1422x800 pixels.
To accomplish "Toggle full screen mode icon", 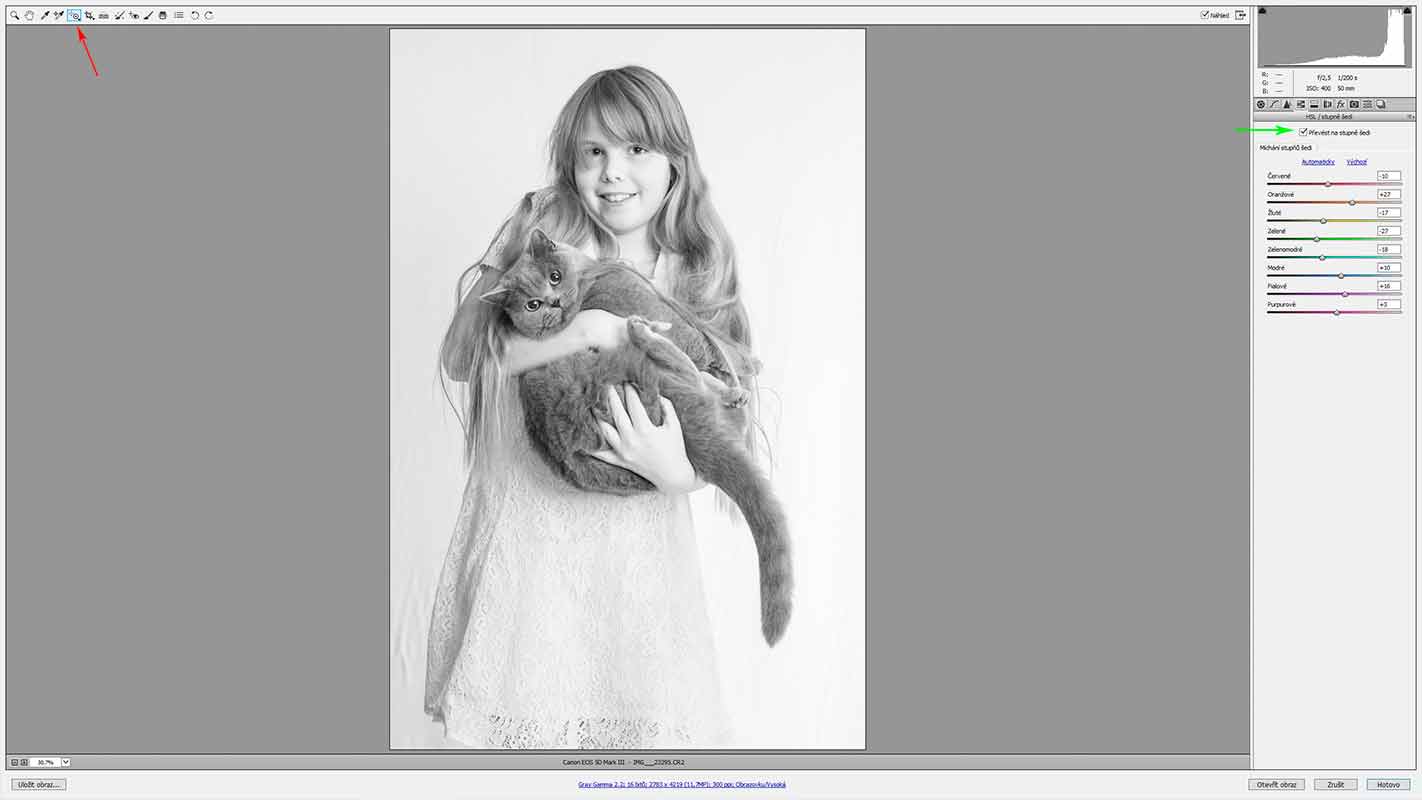I will pos(1241,15).
